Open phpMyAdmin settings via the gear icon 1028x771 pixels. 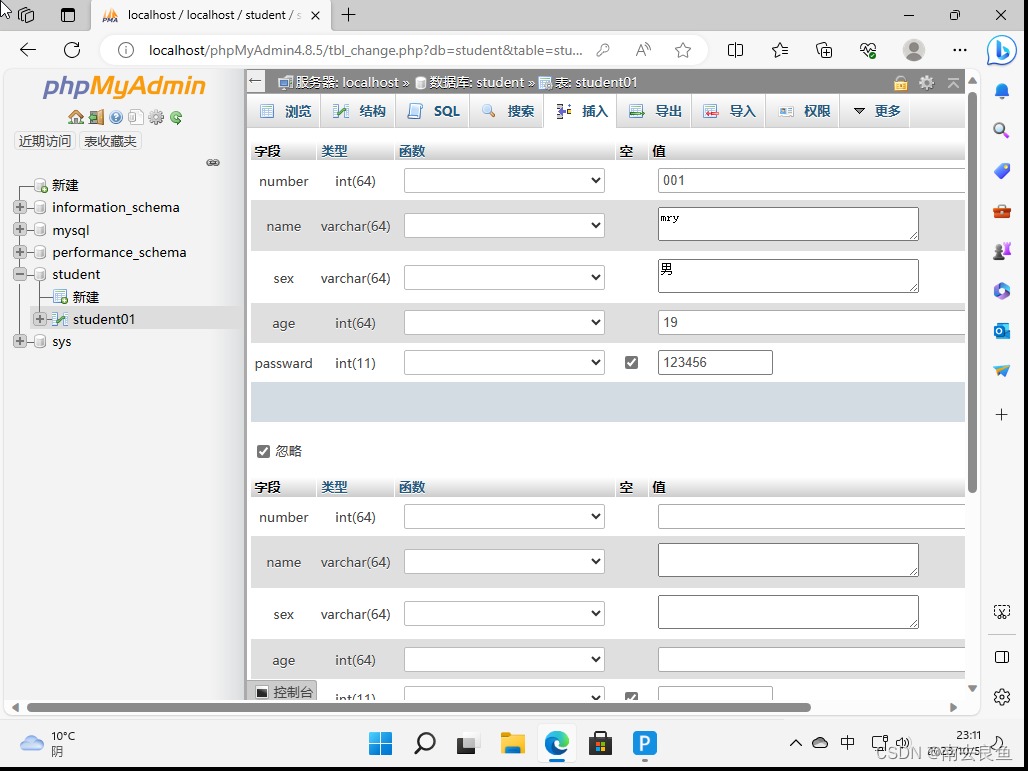coord(154,117)
